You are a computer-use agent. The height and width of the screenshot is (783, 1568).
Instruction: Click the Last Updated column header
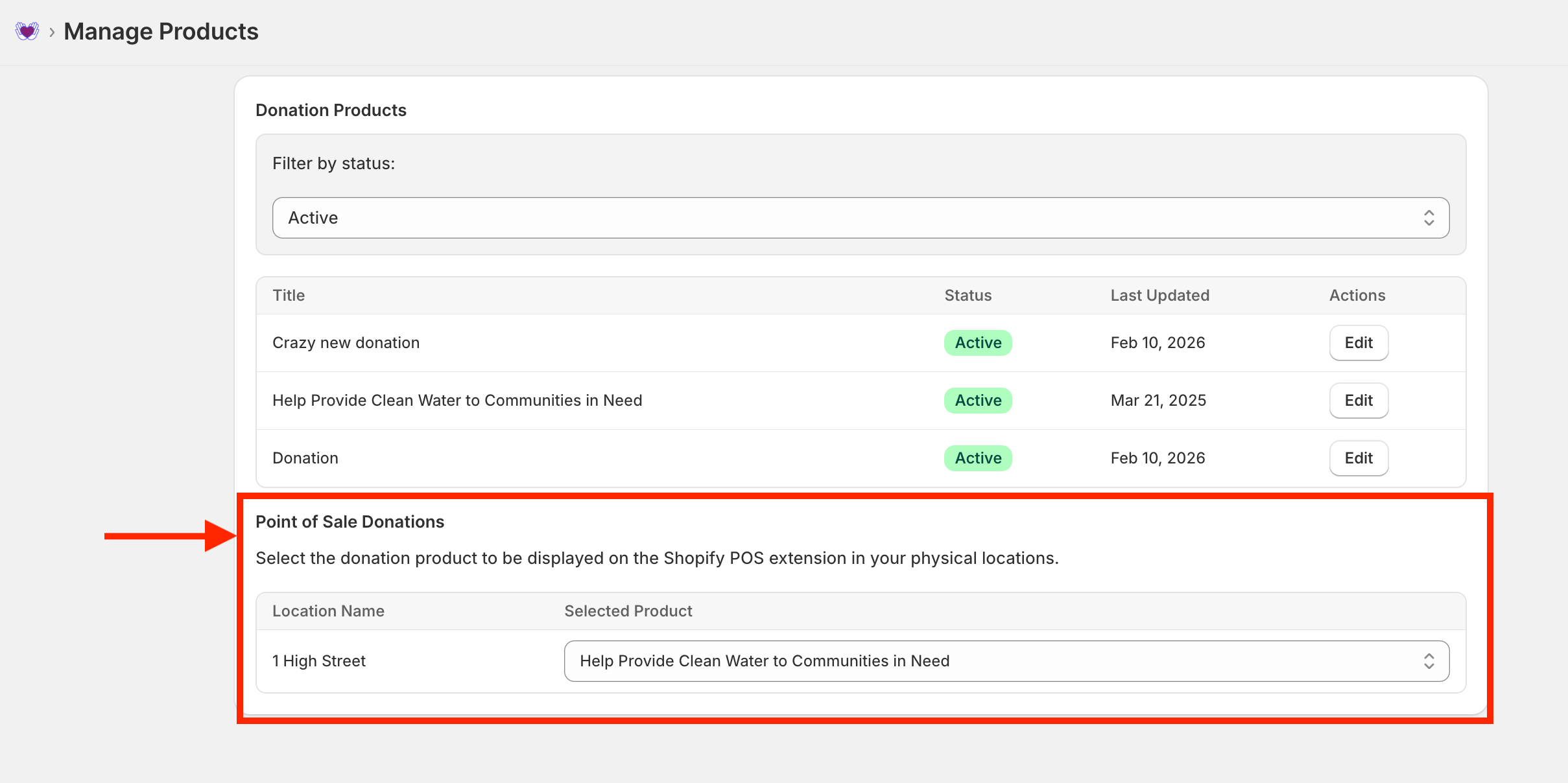(1159, 296)
